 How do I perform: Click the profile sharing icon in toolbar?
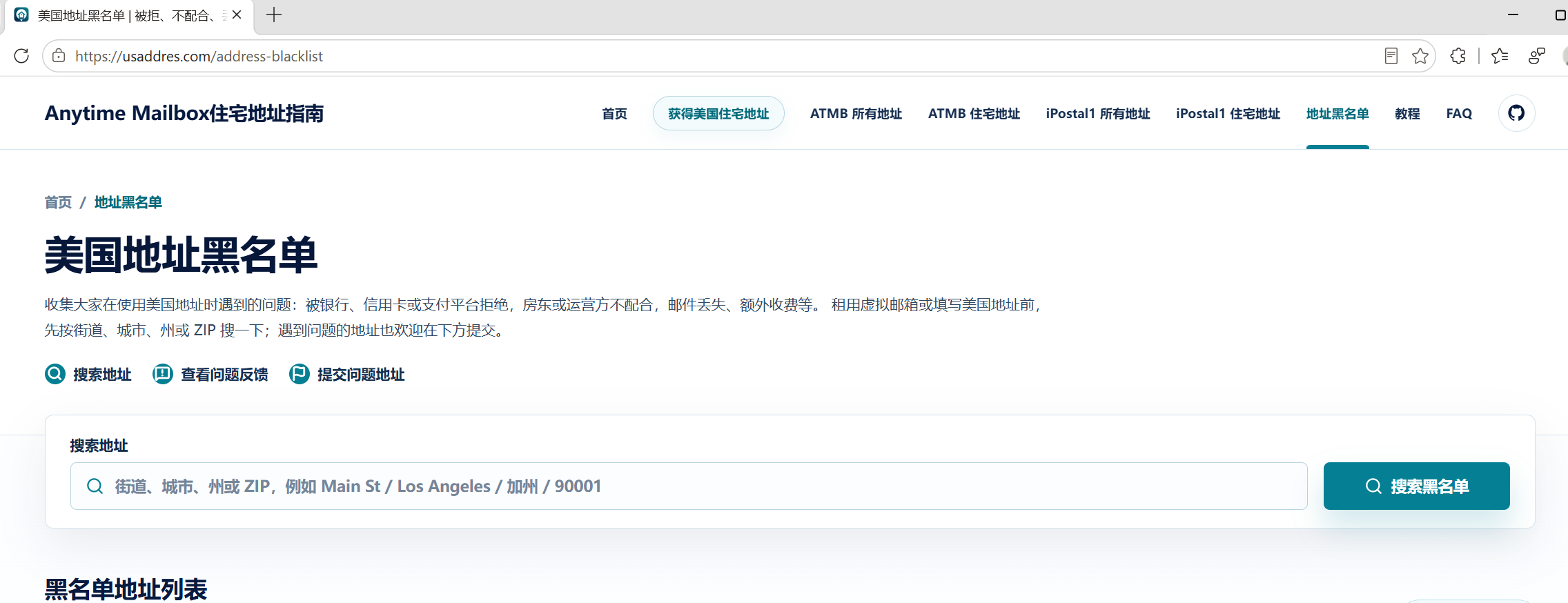1537,56
